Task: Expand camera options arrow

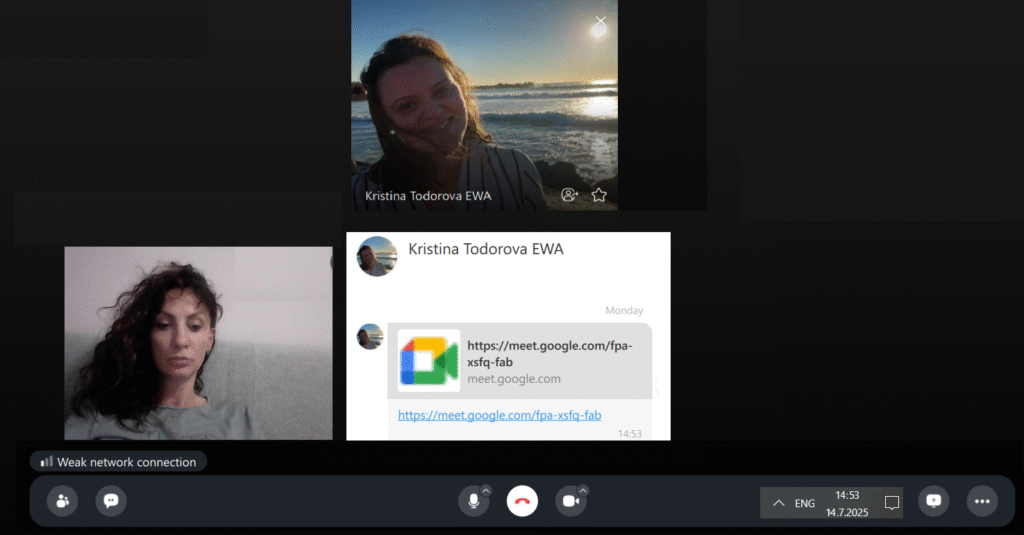Action: coord(583,491)
